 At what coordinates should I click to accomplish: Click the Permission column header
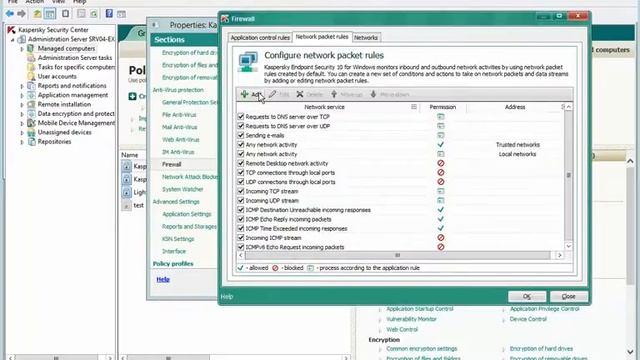click(x=442, y=107)
